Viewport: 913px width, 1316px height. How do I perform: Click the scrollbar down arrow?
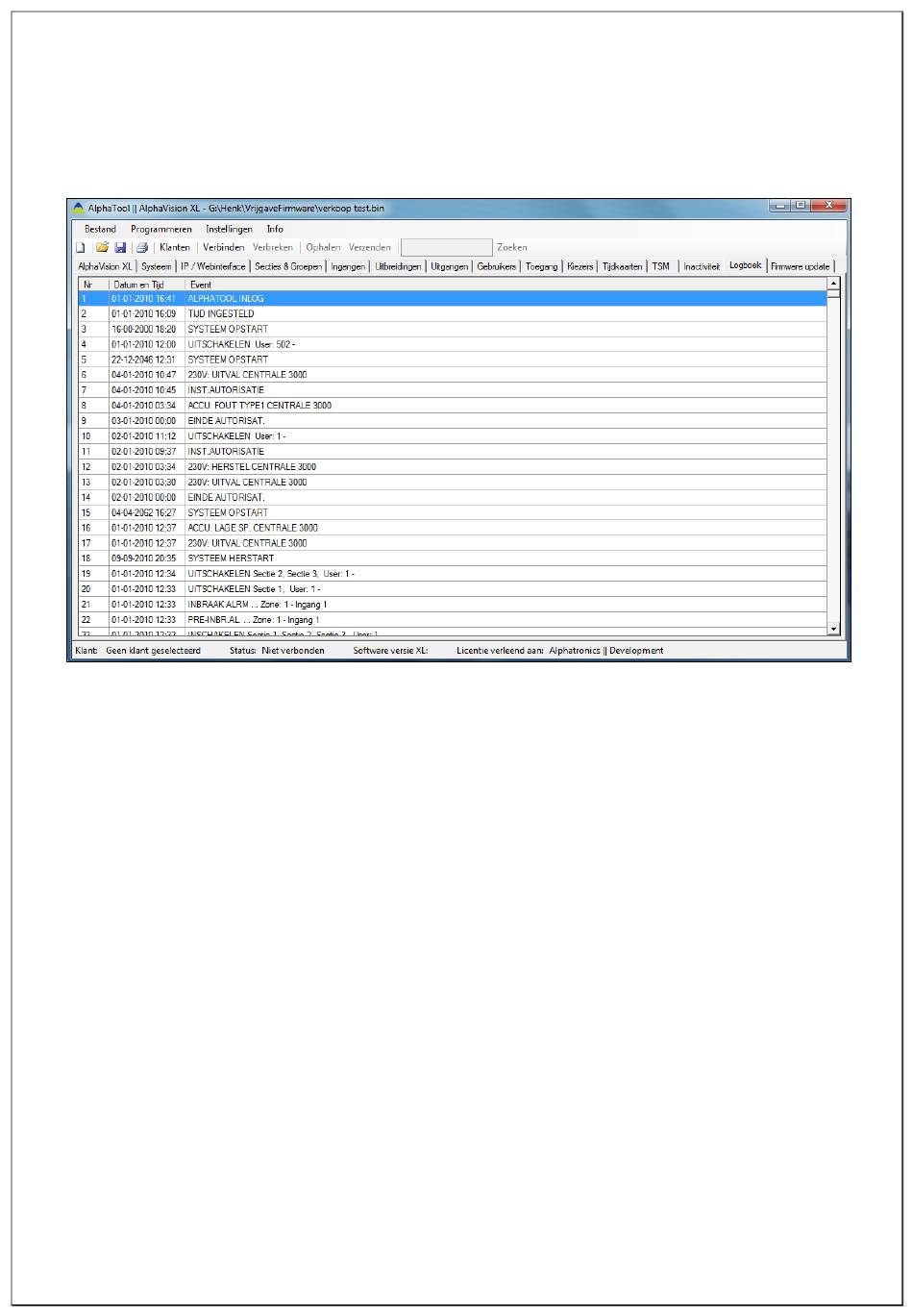pos(833,629)
